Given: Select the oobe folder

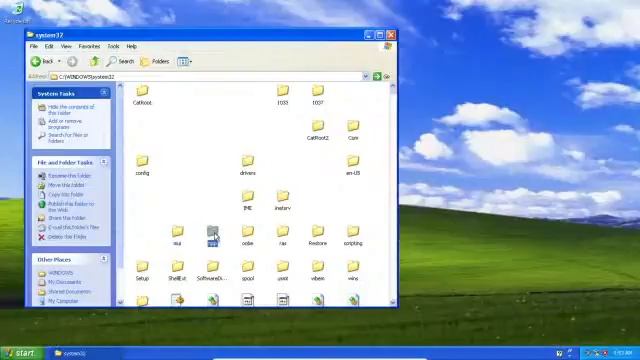Looking at the screenshot, I should tap(248, 235).
